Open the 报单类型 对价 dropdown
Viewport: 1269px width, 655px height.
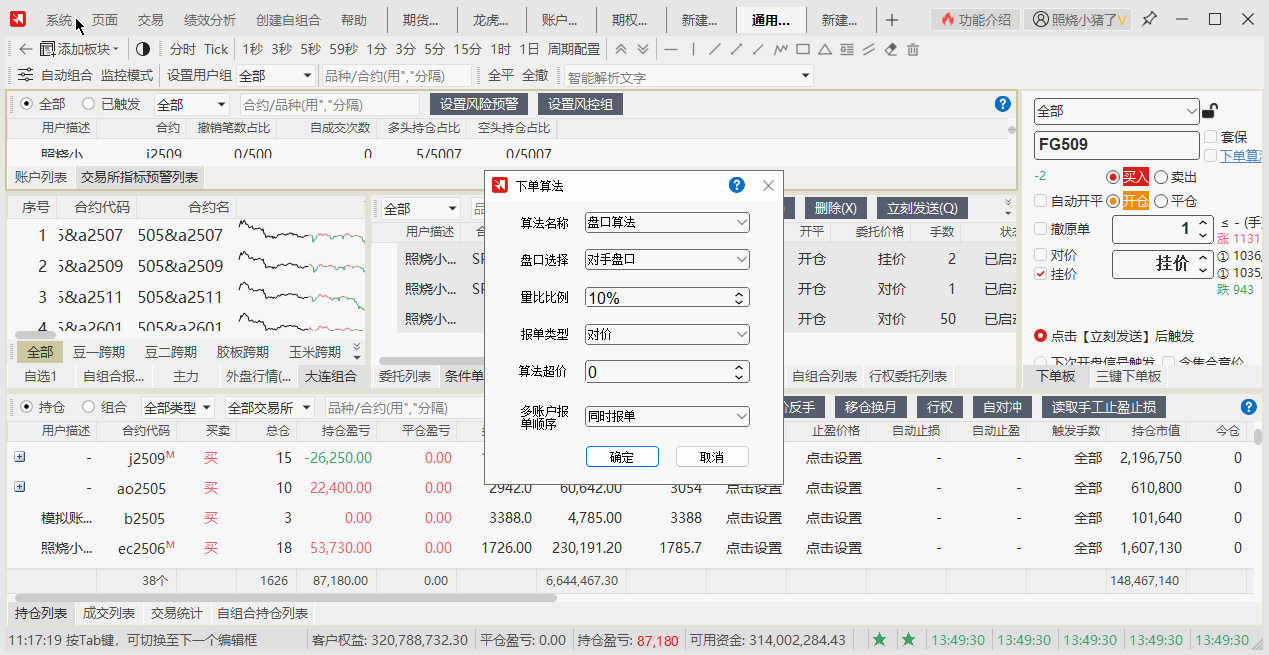pyautogui.click(x=667, y=334)
